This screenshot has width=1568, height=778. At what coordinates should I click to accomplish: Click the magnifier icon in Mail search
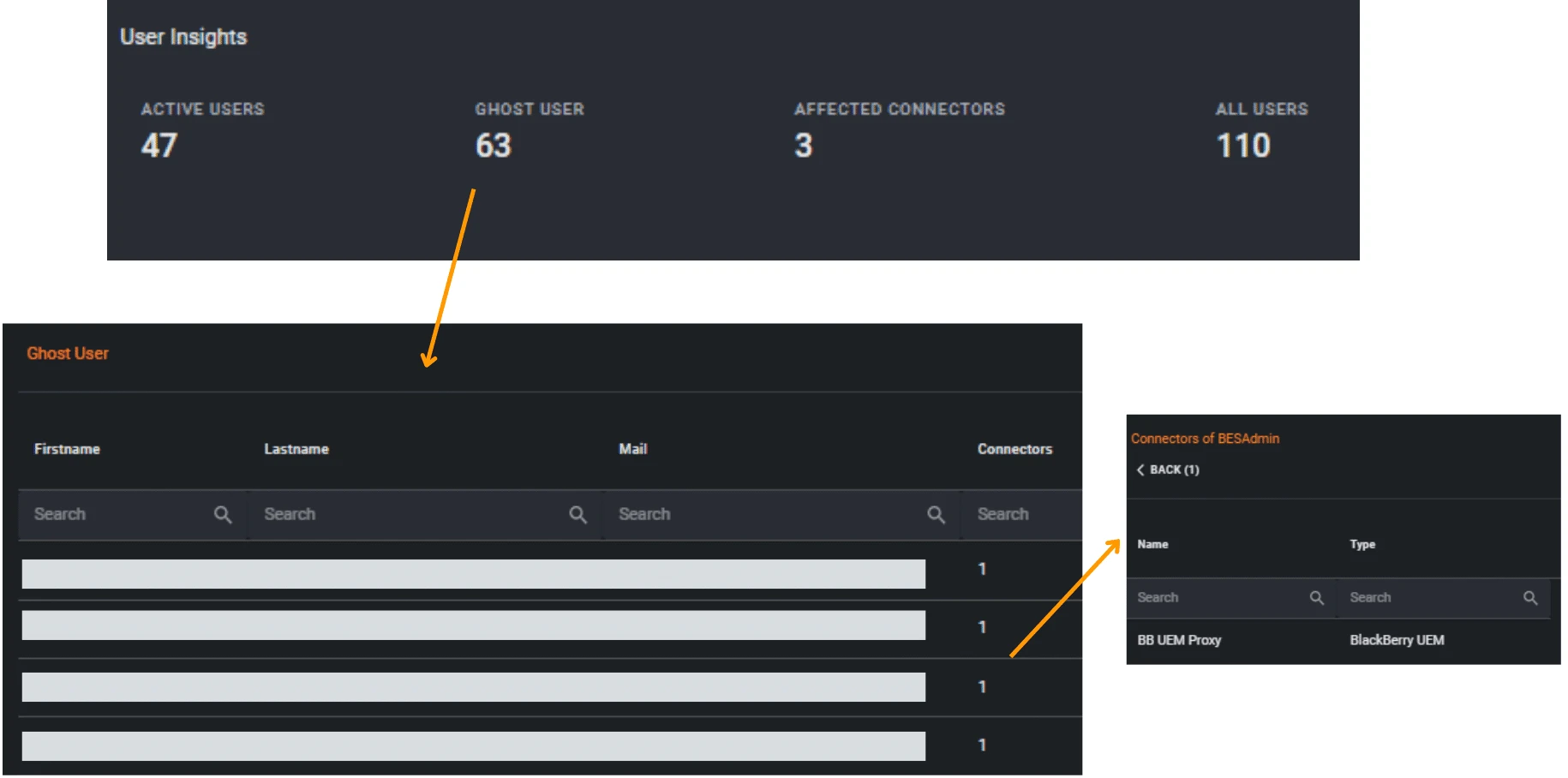point(936,515)
